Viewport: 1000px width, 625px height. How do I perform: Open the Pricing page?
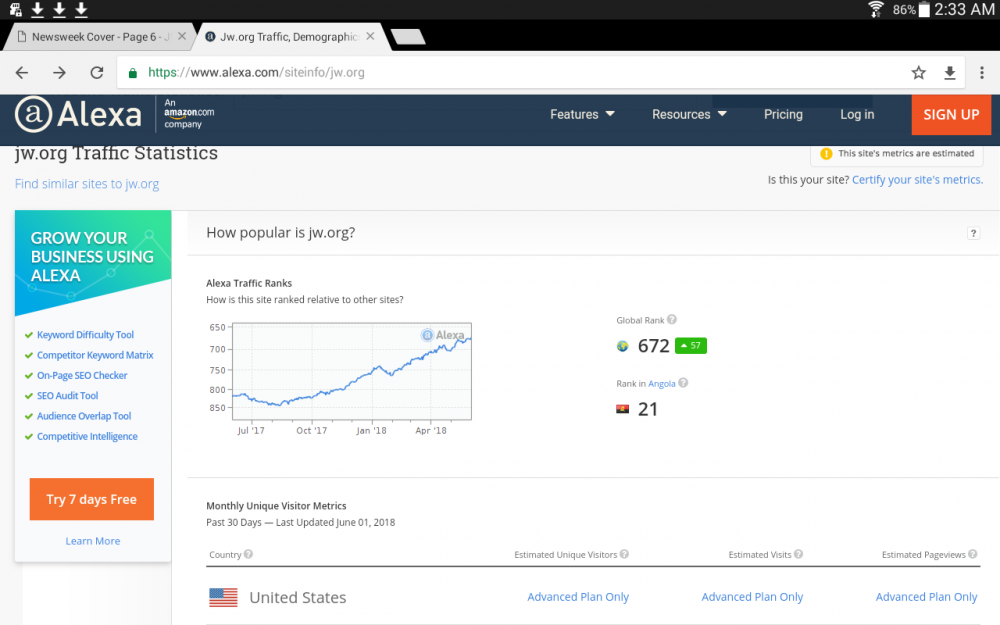783,115
